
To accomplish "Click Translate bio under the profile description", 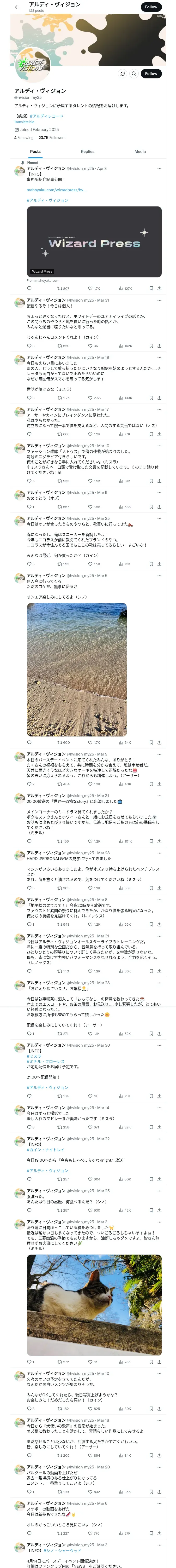I will coord(24,122).
